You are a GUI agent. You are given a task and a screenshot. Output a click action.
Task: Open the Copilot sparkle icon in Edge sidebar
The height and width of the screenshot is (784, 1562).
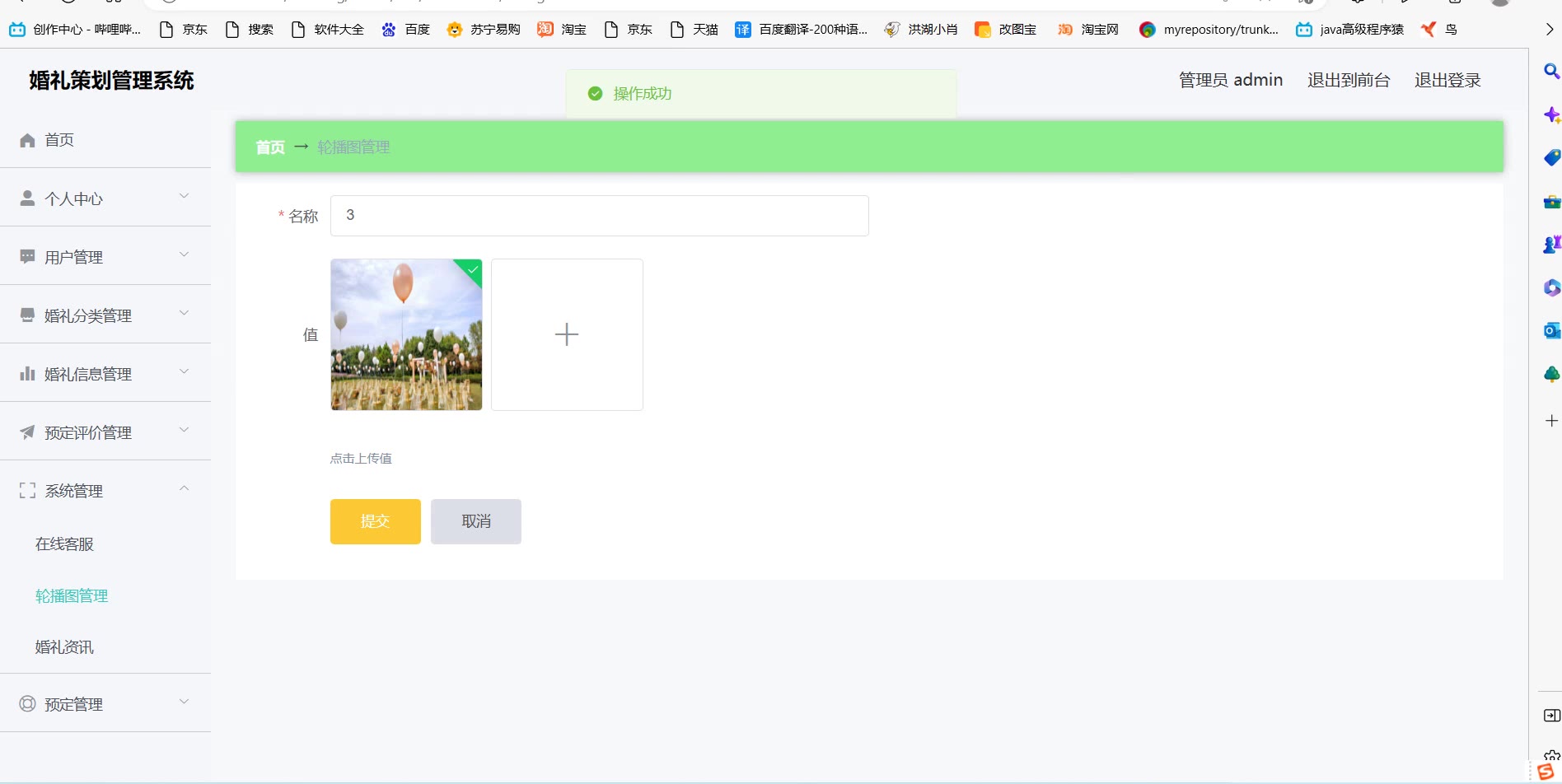(x=1551, y=114)
